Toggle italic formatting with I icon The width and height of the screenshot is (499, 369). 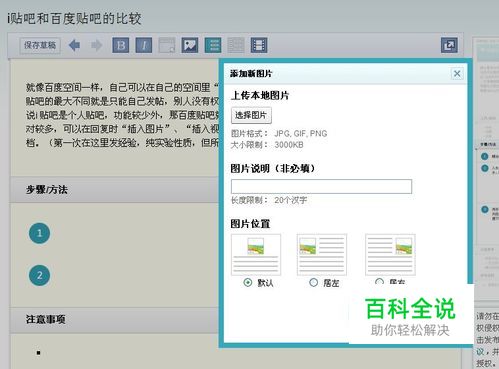point(144,45)
